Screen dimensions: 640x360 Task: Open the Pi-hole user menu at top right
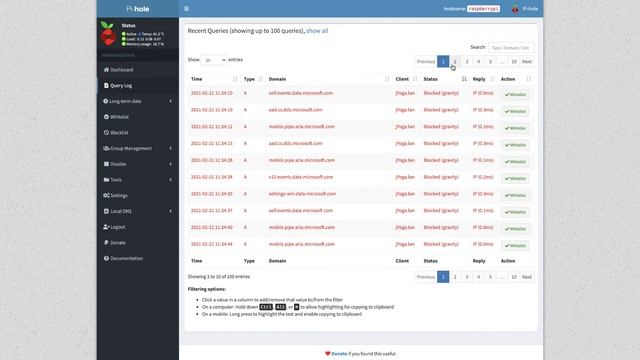pyautogui.click(x=525, y=9)
